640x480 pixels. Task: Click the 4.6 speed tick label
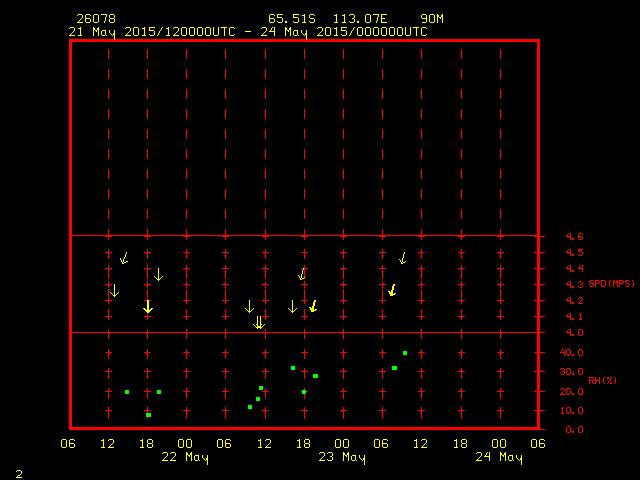coord(573,237)
